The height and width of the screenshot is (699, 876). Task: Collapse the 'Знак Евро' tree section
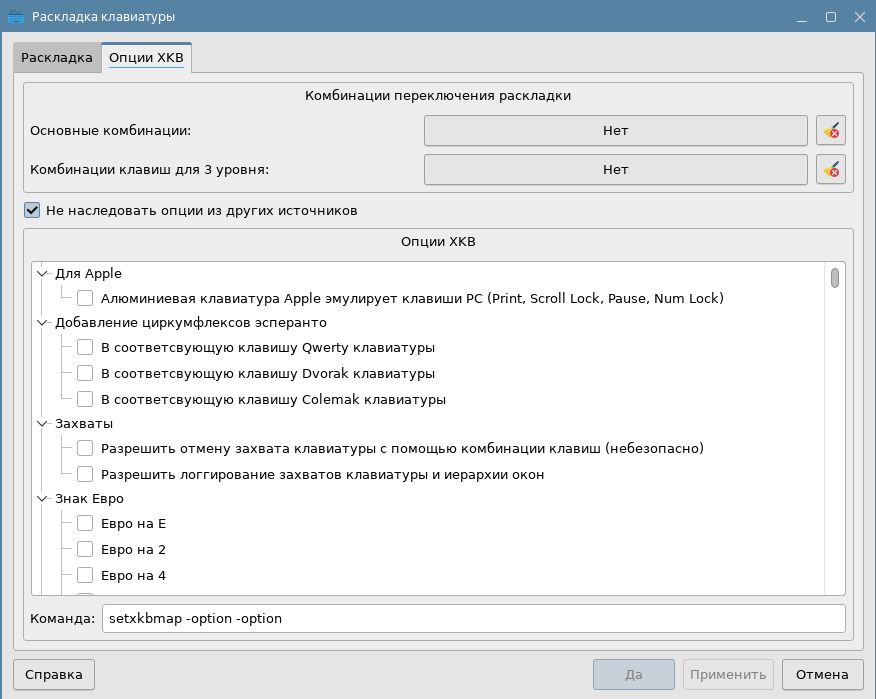click(x=42, y=498)
